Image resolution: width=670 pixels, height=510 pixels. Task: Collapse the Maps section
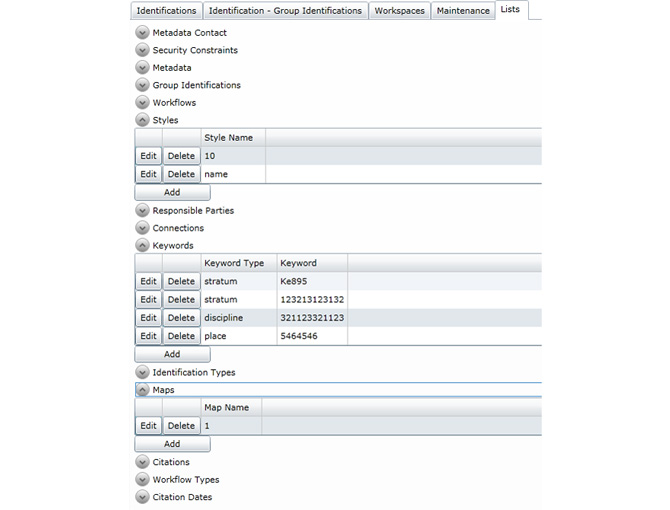click(142, 390)
